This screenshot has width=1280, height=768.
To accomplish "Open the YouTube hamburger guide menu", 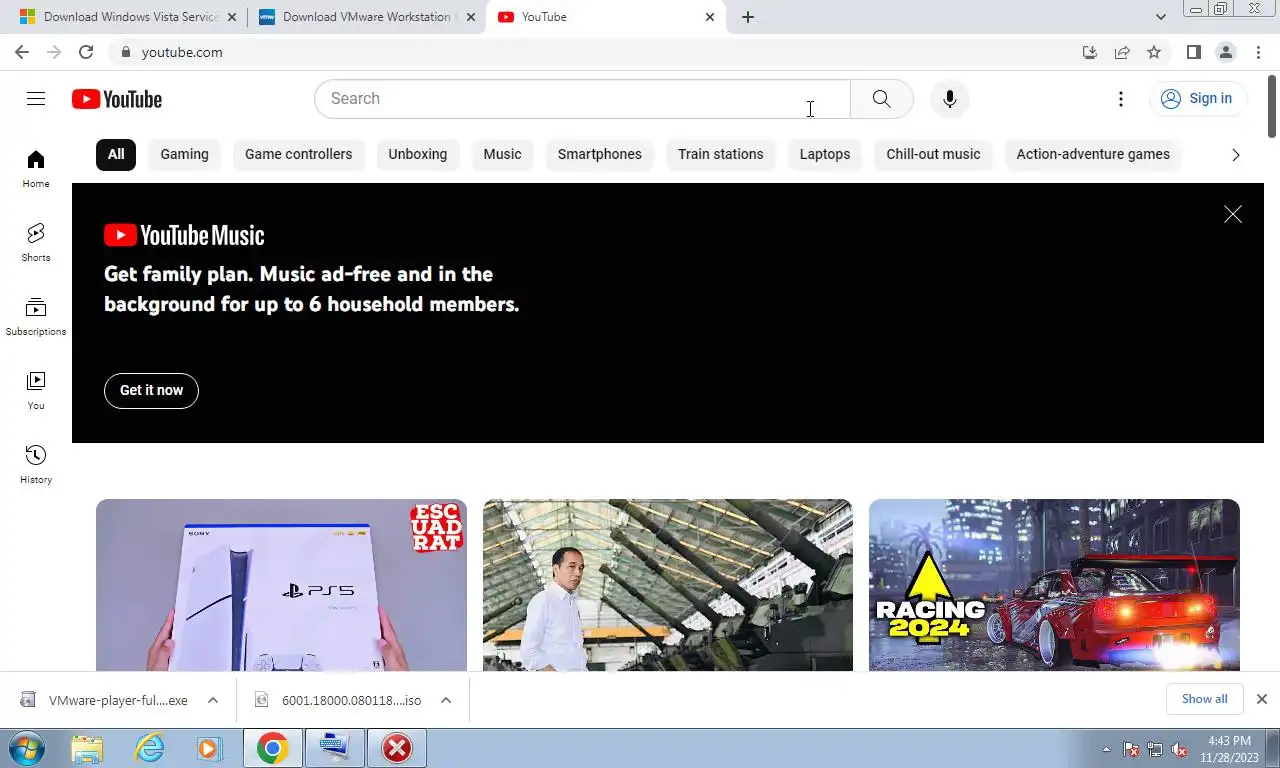I will pyautogui.click(x=36, y=98).
